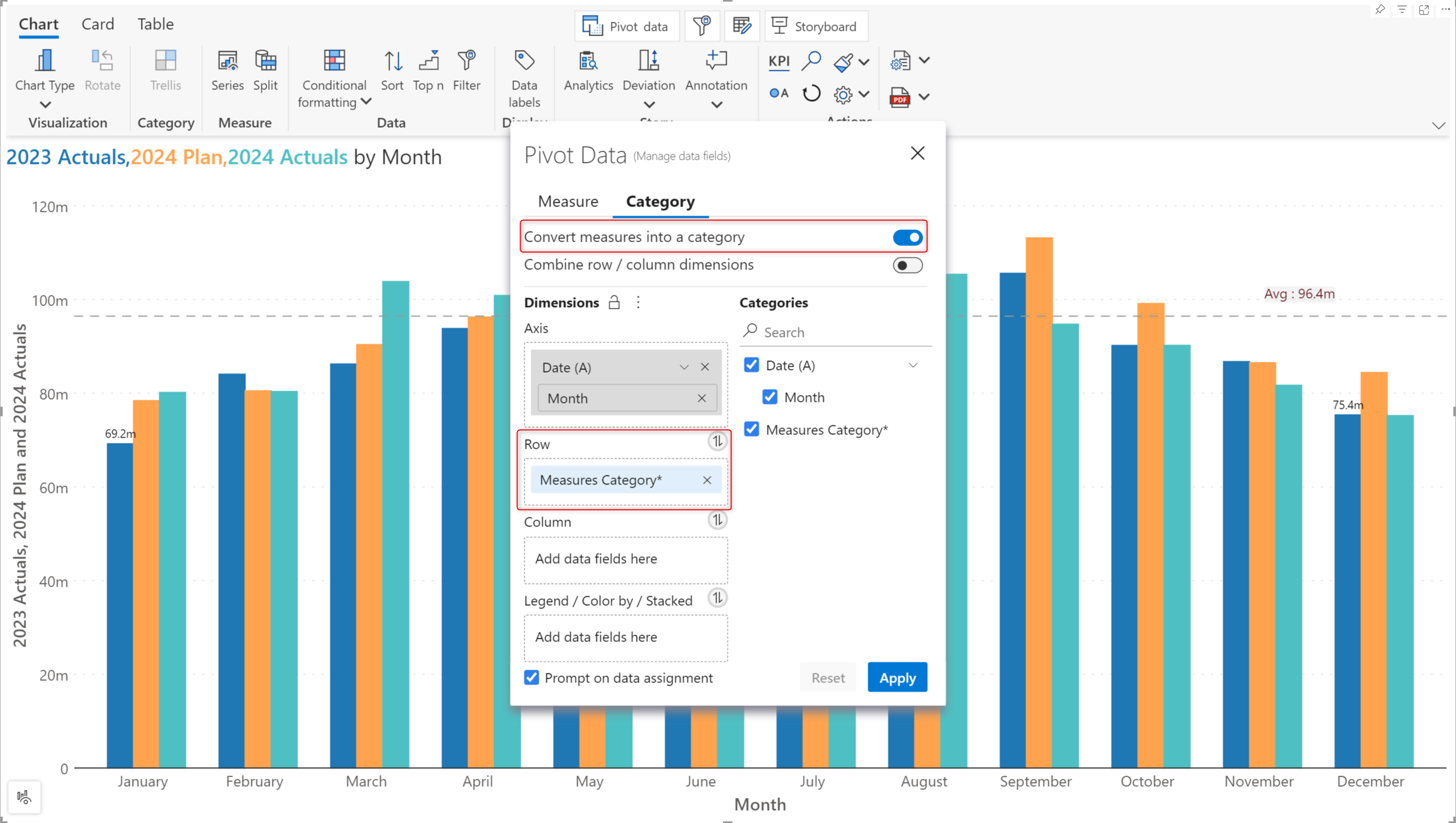Click the Categories Search field
This screenshot has height=823, width=1456.
(835, 332)
